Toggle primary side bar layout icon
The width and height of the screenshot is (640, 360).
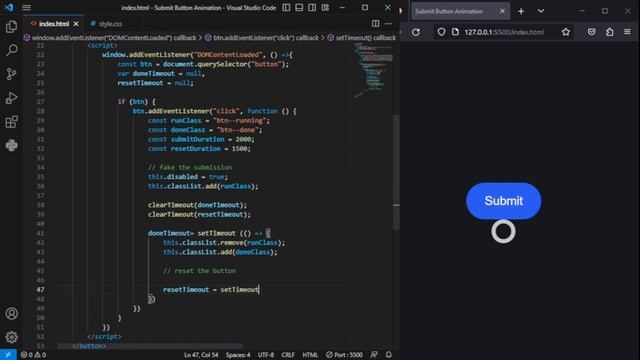coord(286,7)
